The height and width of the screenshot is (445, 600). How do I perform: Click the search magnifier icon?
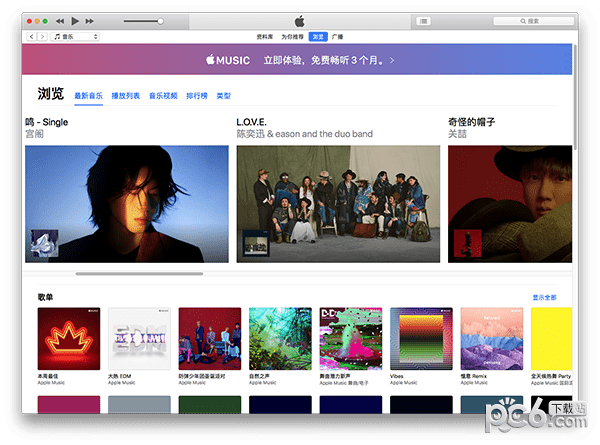(523, 21)
